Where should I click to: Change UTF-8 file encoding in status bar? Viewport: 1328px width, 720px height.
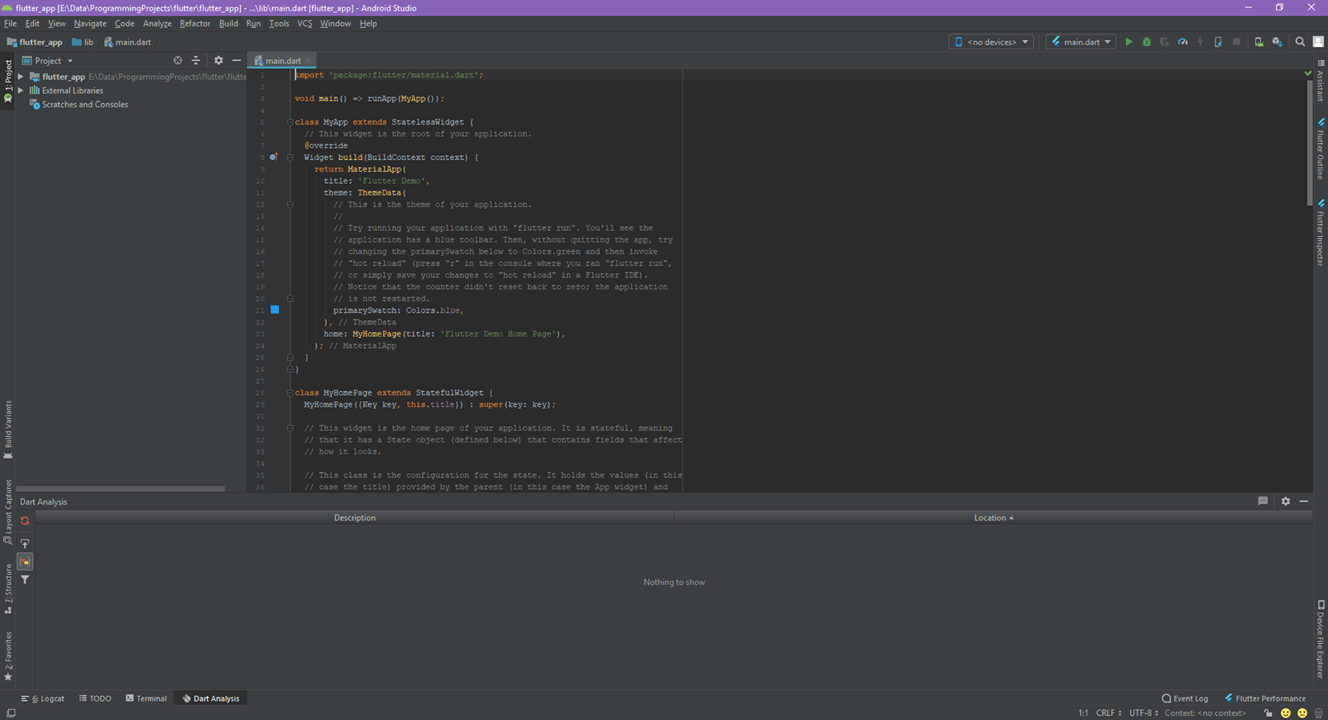pos(1143,713)
